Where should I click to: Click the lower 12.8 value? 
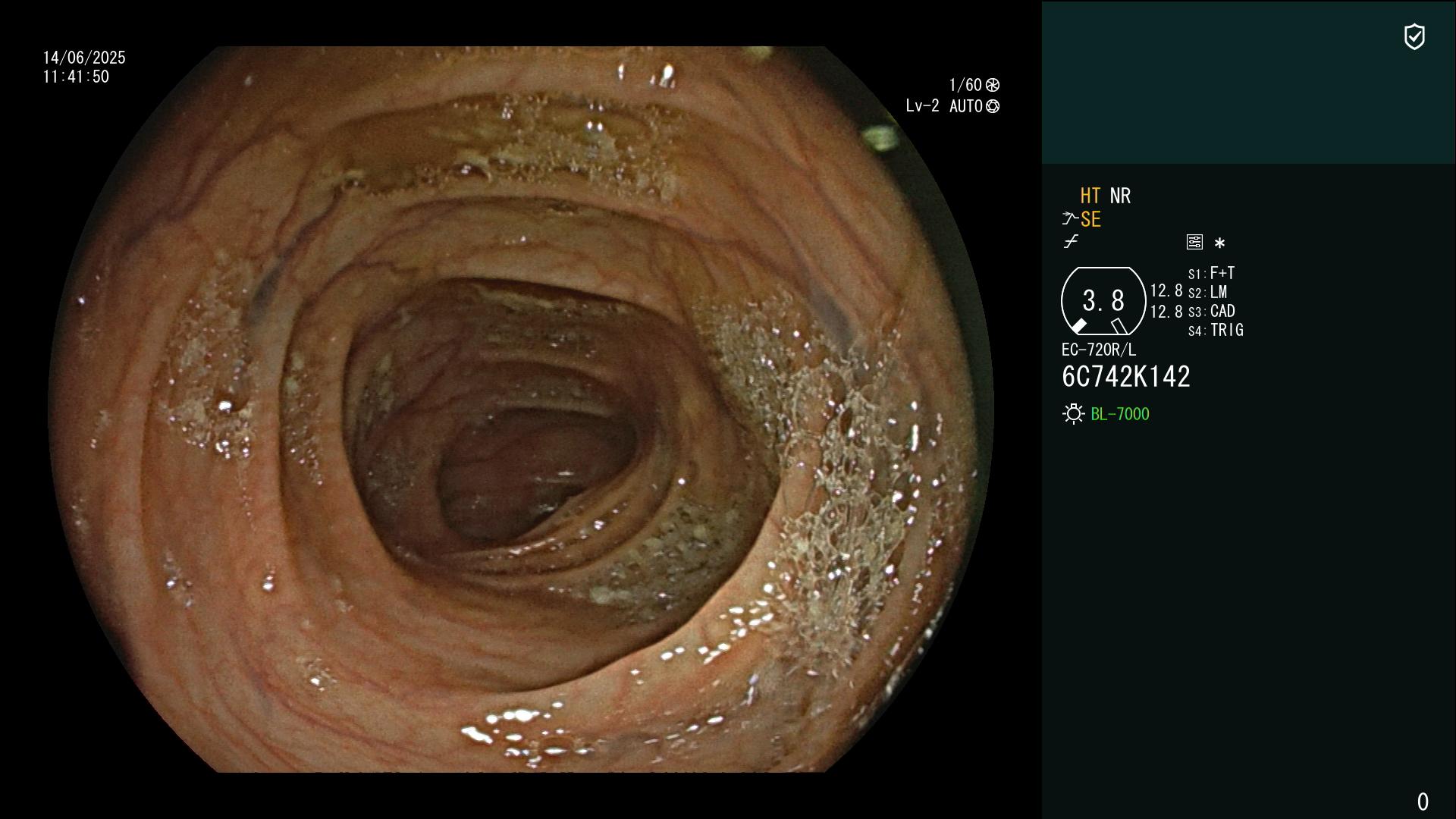click(x=1166, y=312)
